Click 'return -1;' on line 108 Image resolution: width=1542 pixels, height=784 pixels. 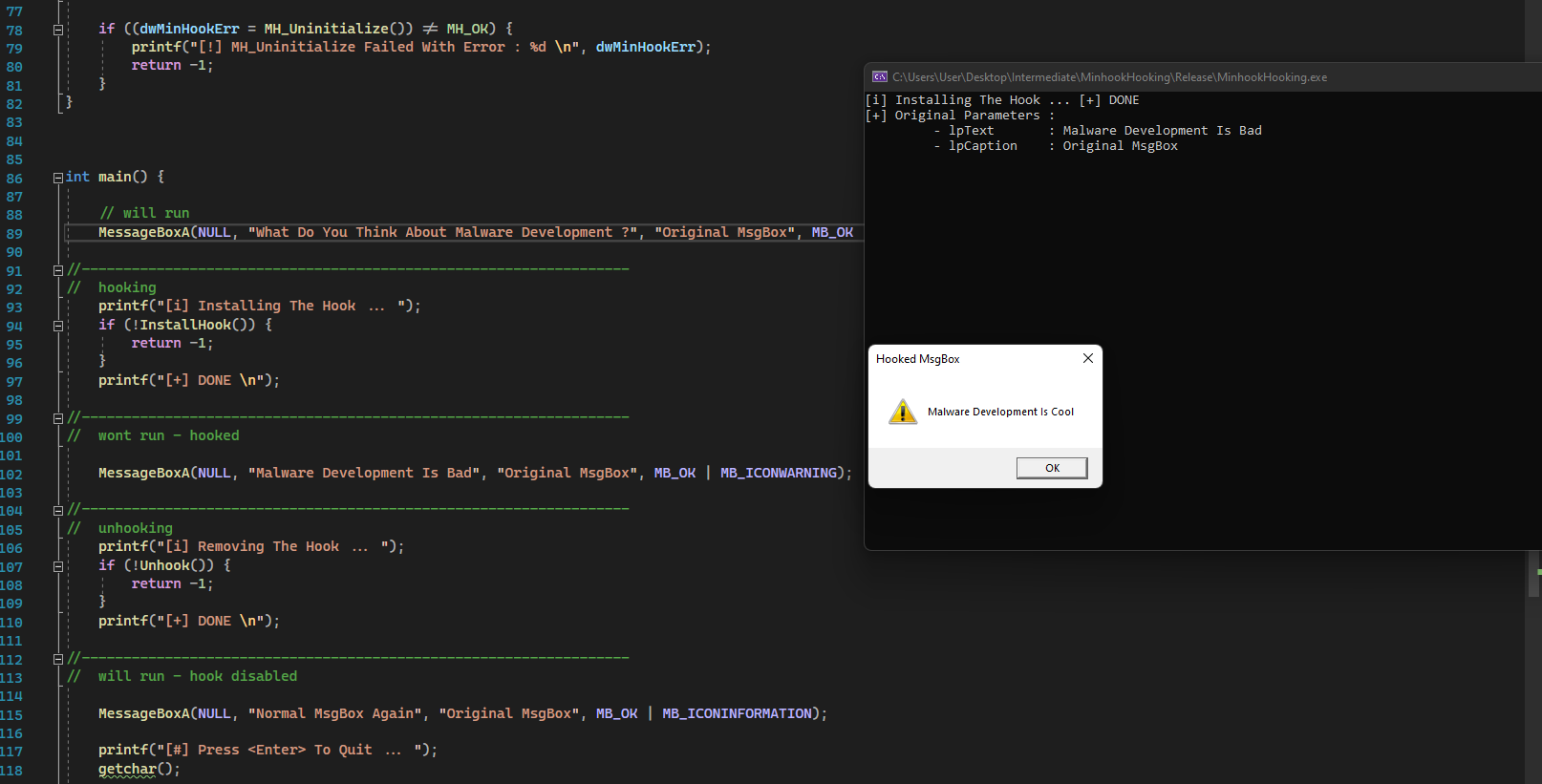coord(172,583)
